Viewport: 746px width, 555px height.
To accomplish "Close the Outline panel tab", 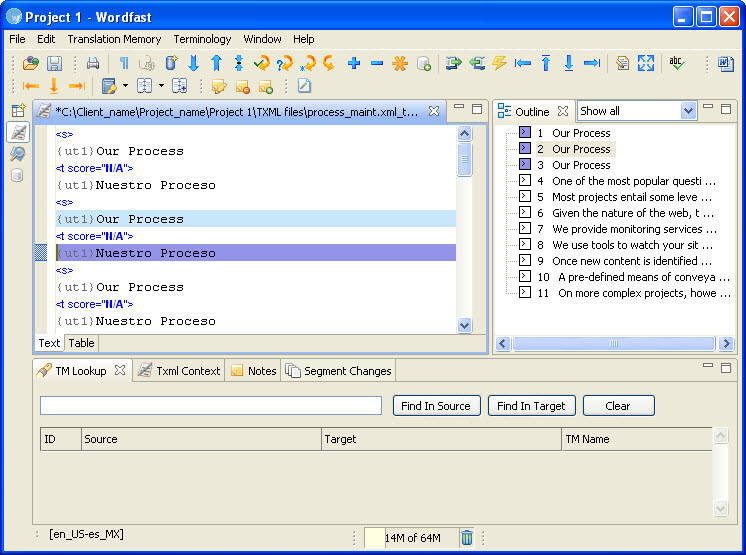I will pyautogui.click(x=563, y=111).
